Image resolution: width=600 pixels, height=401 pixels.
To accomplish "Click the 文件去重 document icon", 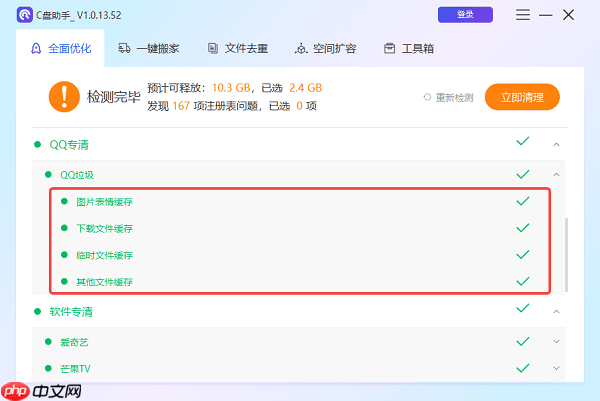I will [x=213, y=48].
